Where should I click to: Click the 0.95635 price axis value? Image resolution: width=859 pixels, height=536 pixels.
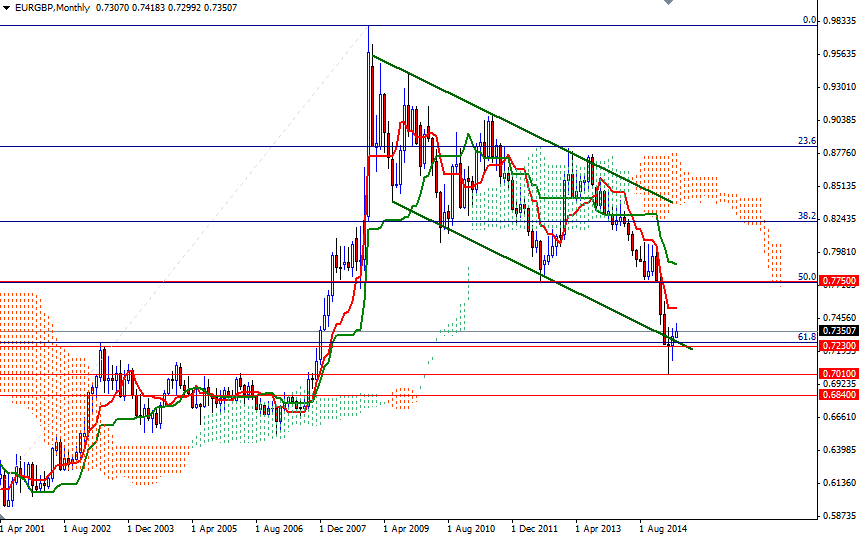[839, 54]
